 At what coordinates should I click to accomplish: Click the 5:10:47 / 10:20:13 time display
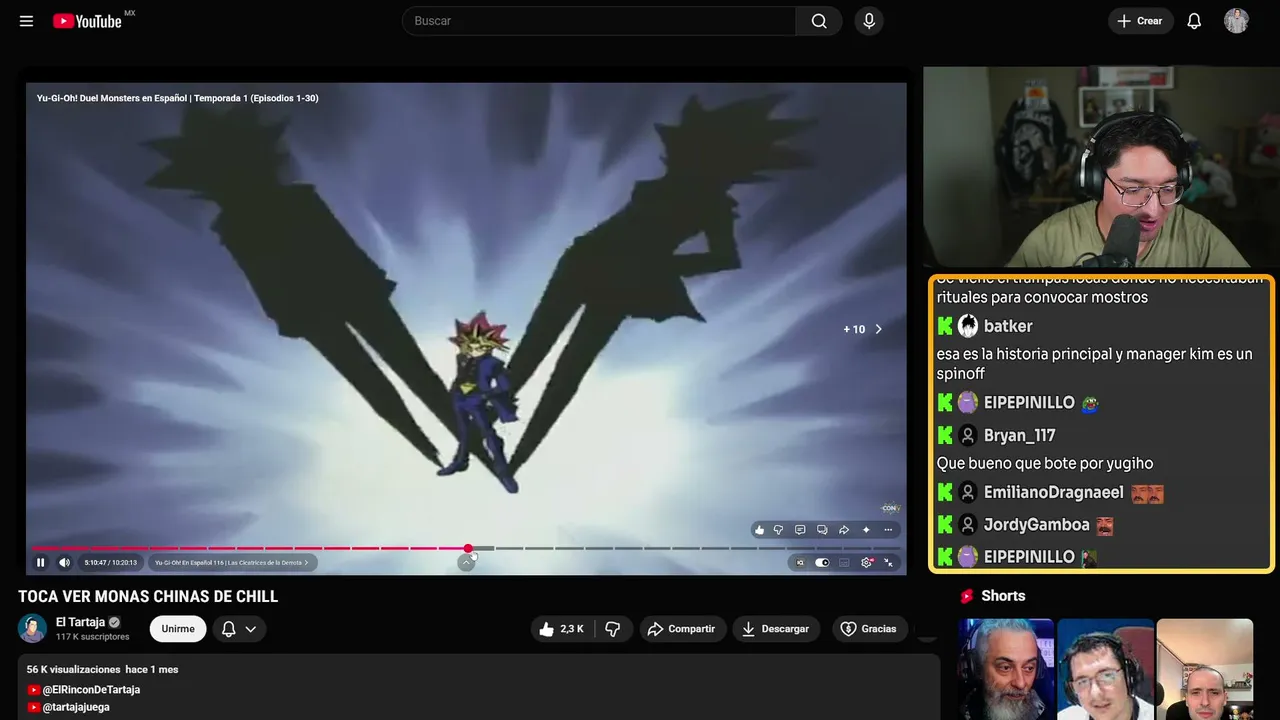click(x=110, y=563)
